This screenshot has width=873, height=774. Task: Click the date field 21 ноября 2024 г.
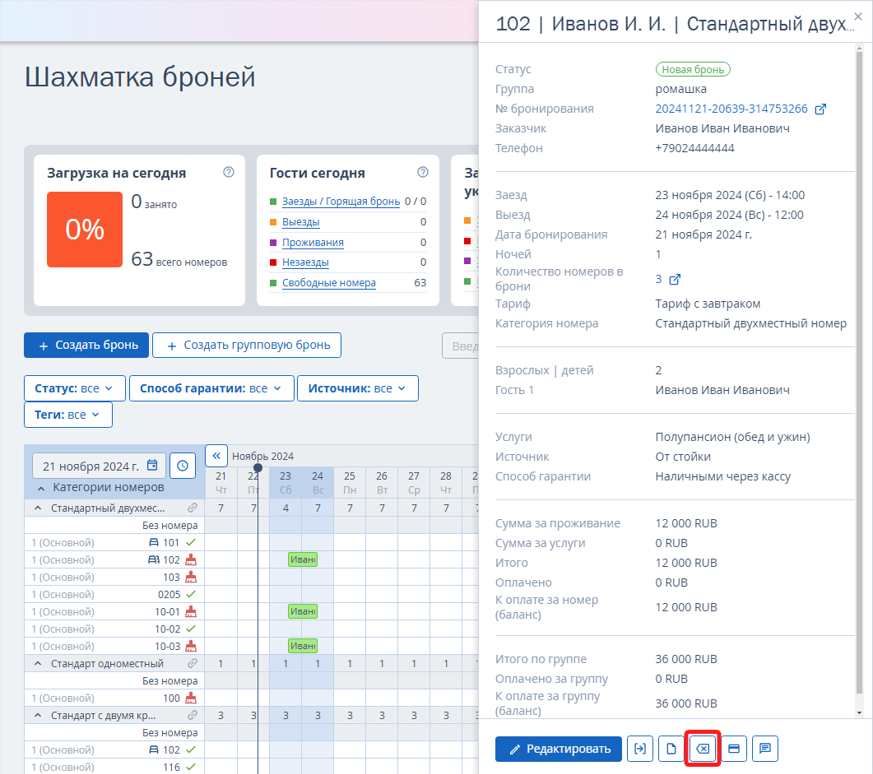pos(99,466)
